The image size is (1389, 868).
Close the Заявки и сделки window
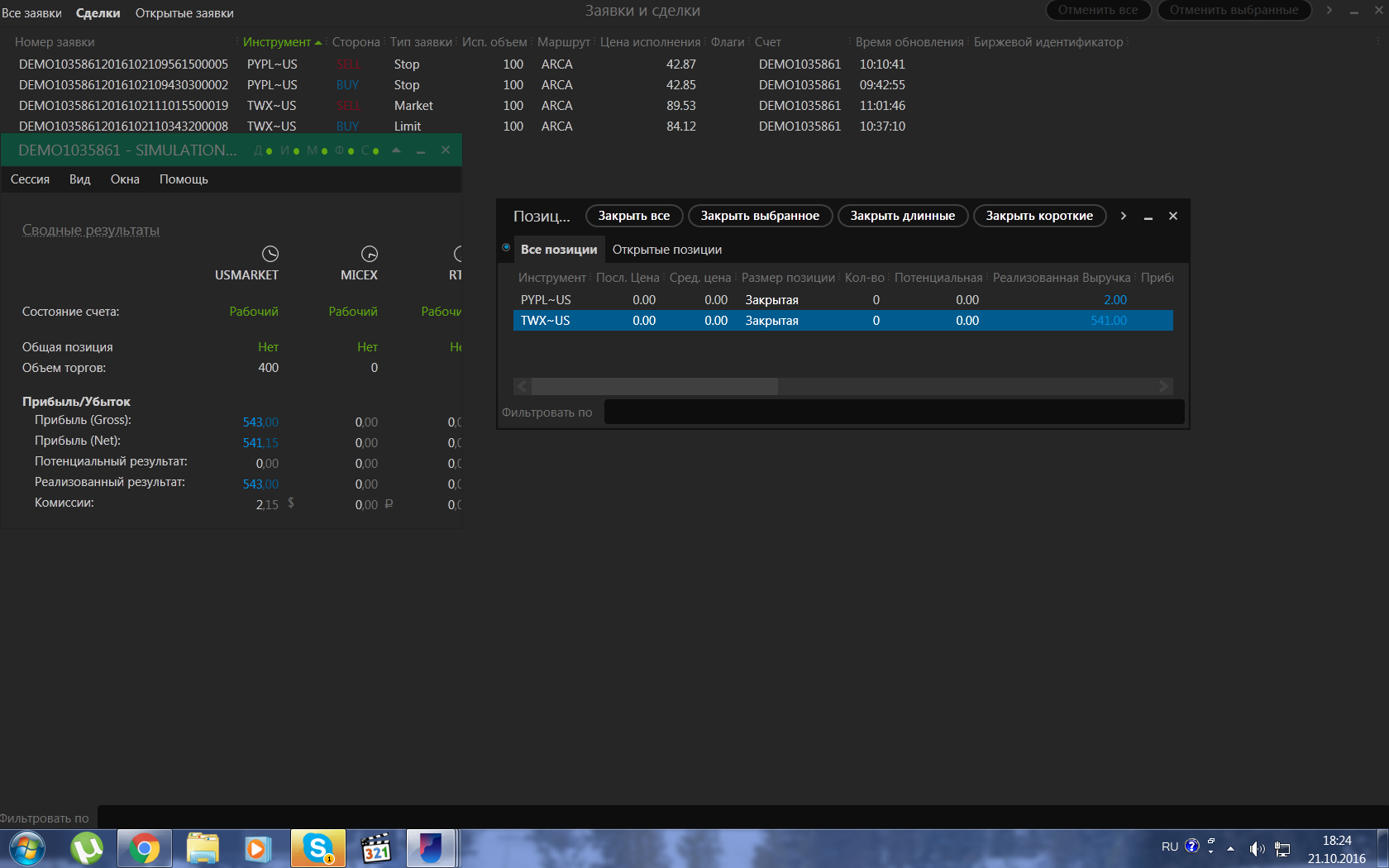click(x=1378, y=10)
